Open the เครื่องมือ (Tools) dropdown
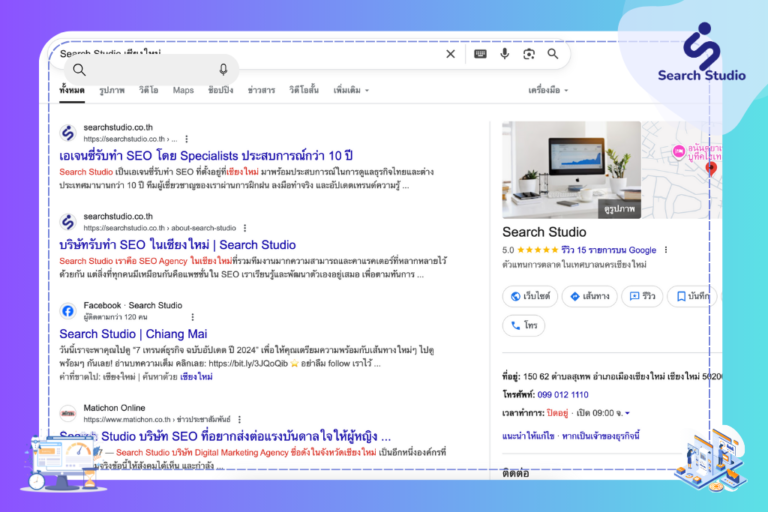This screenshot has width=768, height=512. coord(548,90)
